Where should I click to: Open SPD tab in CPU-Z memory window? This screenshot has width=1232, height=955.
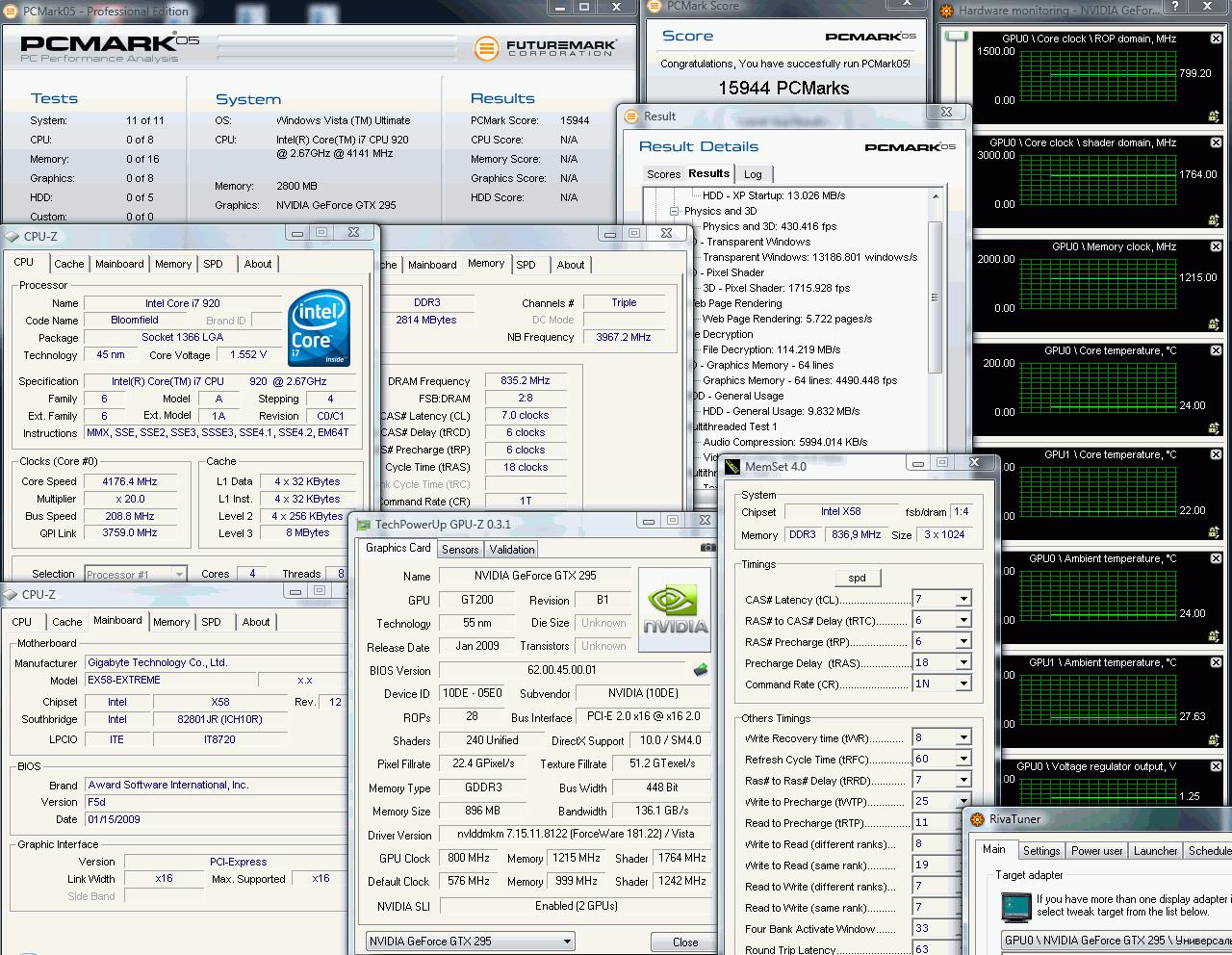(526, 265)
